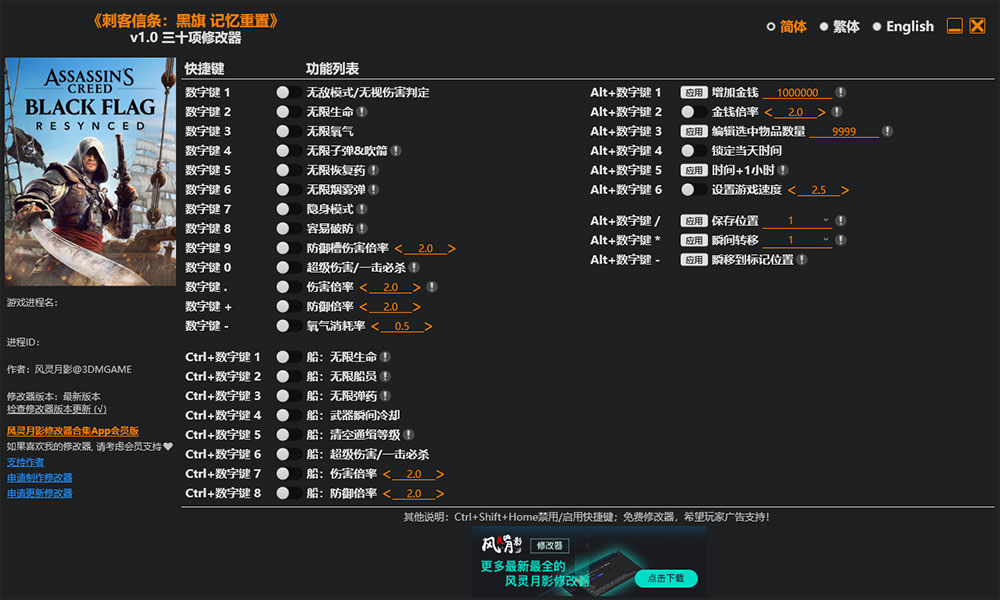
Task: Click info icon beside 船: 无限船员
Action: 385,376
